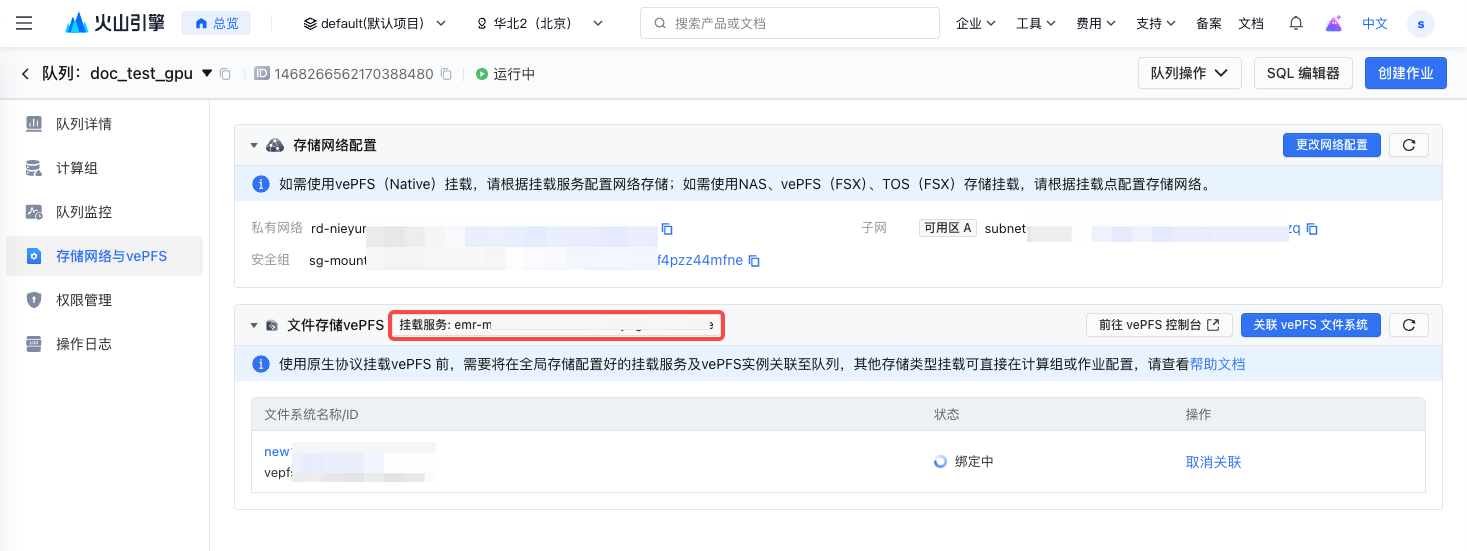The width and height of the screenshot is (1467, 551).
Task: Open the user avatar menu
Action: pyautogui.click(x=1420, y=23)
